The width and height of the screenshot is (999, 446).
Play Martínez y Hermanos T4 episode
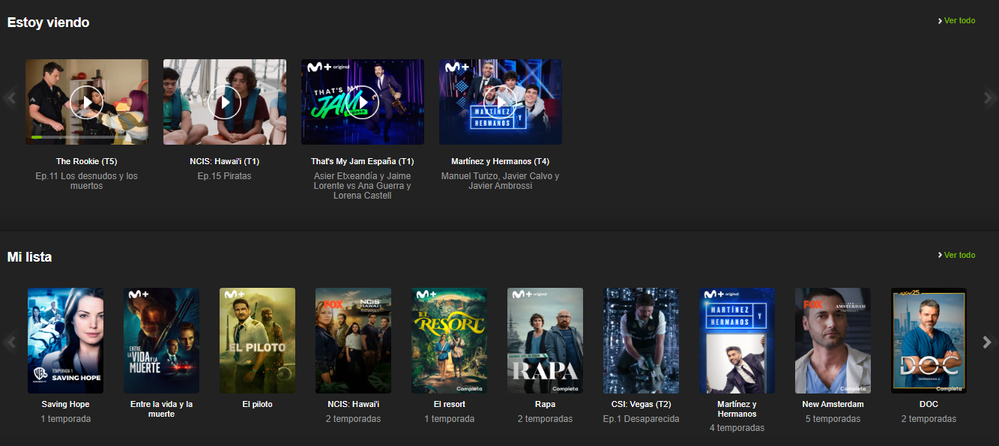500,102
